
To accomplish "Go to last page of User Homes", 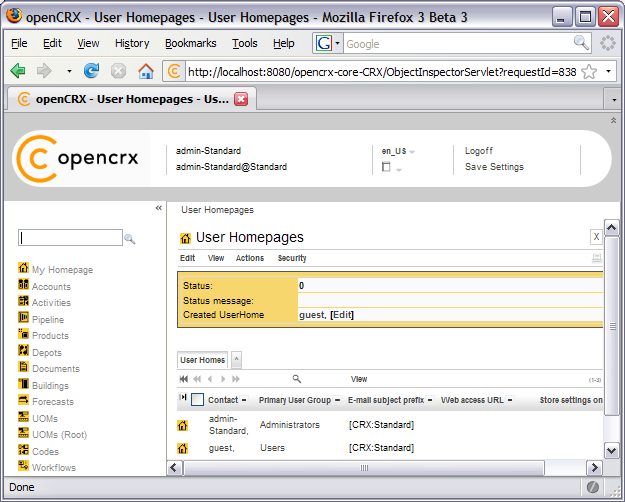I will point(236,379).
